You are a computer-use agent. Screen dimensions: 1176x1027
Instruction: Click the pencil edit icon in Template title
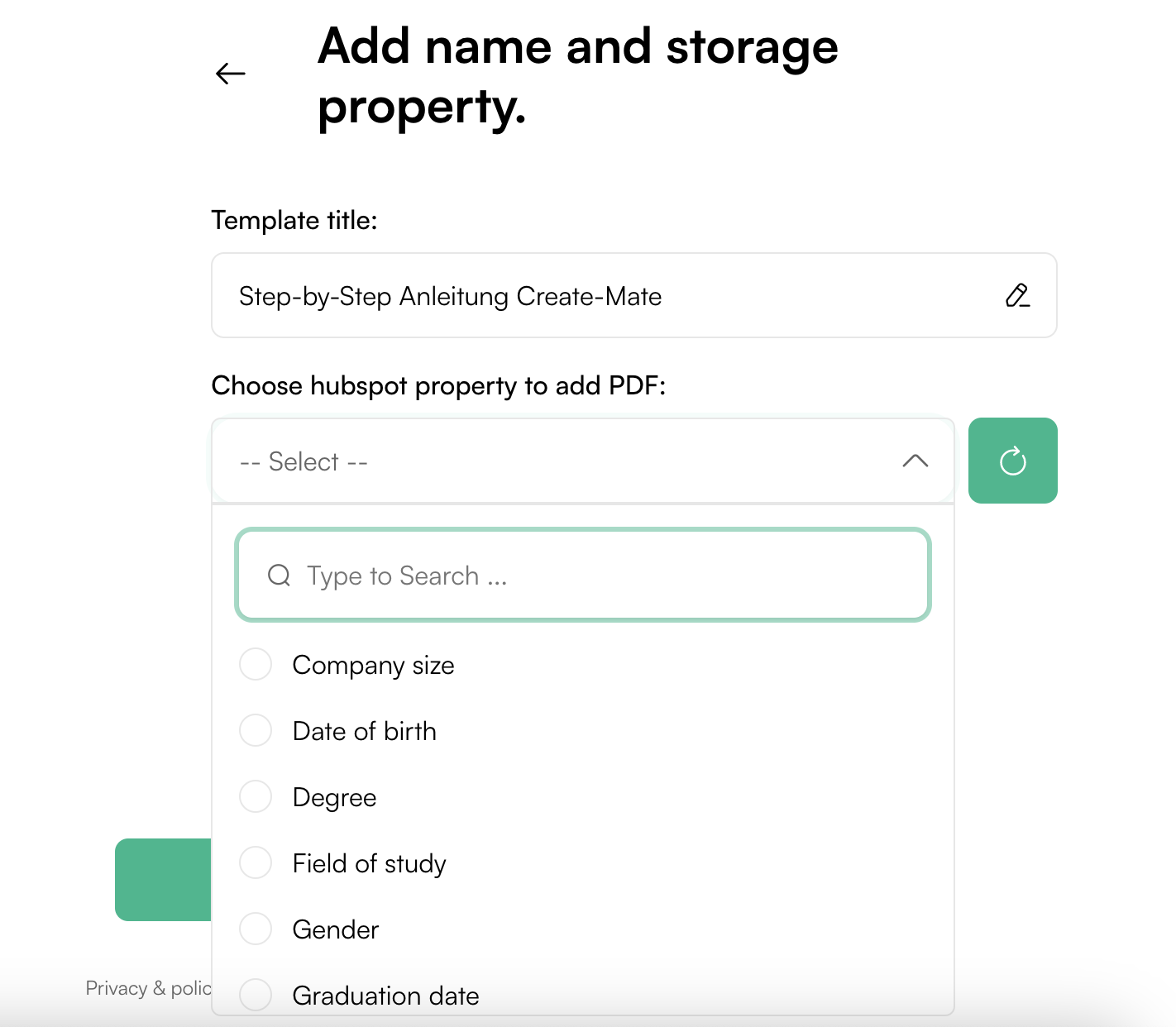(1017, 295)
